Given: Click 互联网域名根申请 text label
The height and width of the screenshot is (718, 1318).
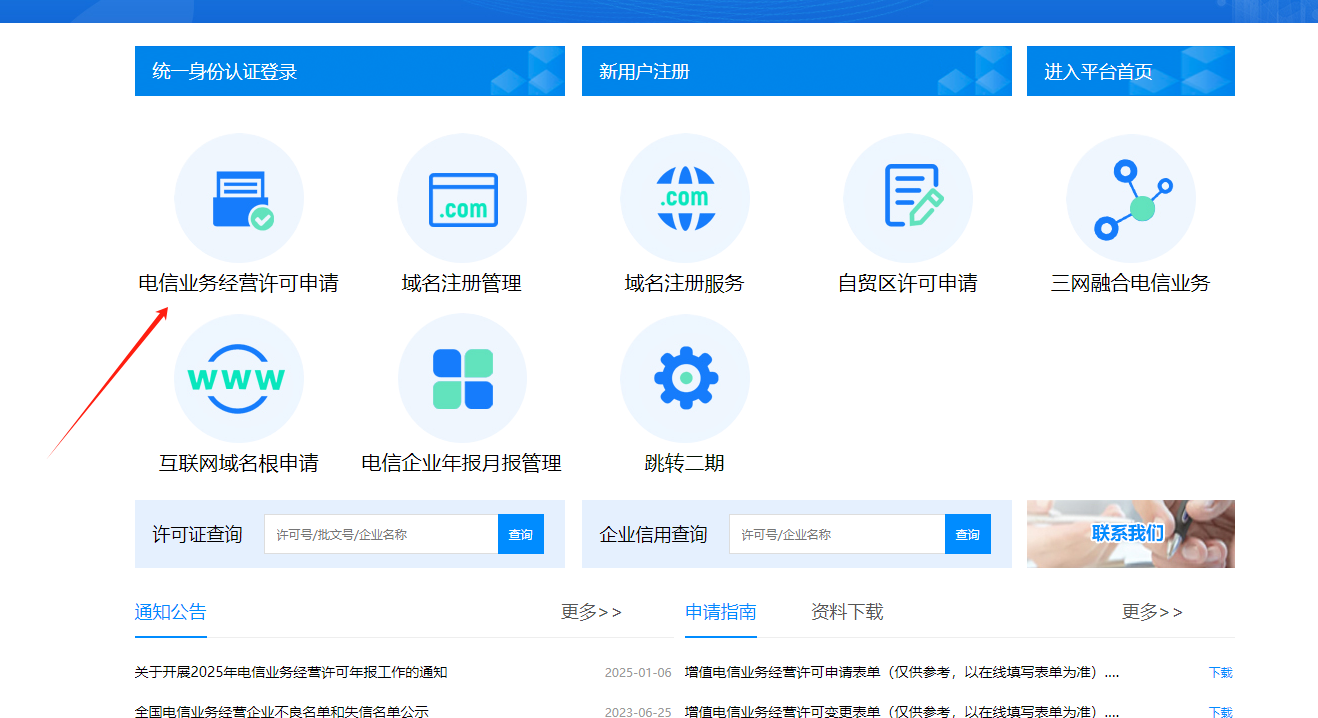Looking at the screenshot, I should coord(239,464).
